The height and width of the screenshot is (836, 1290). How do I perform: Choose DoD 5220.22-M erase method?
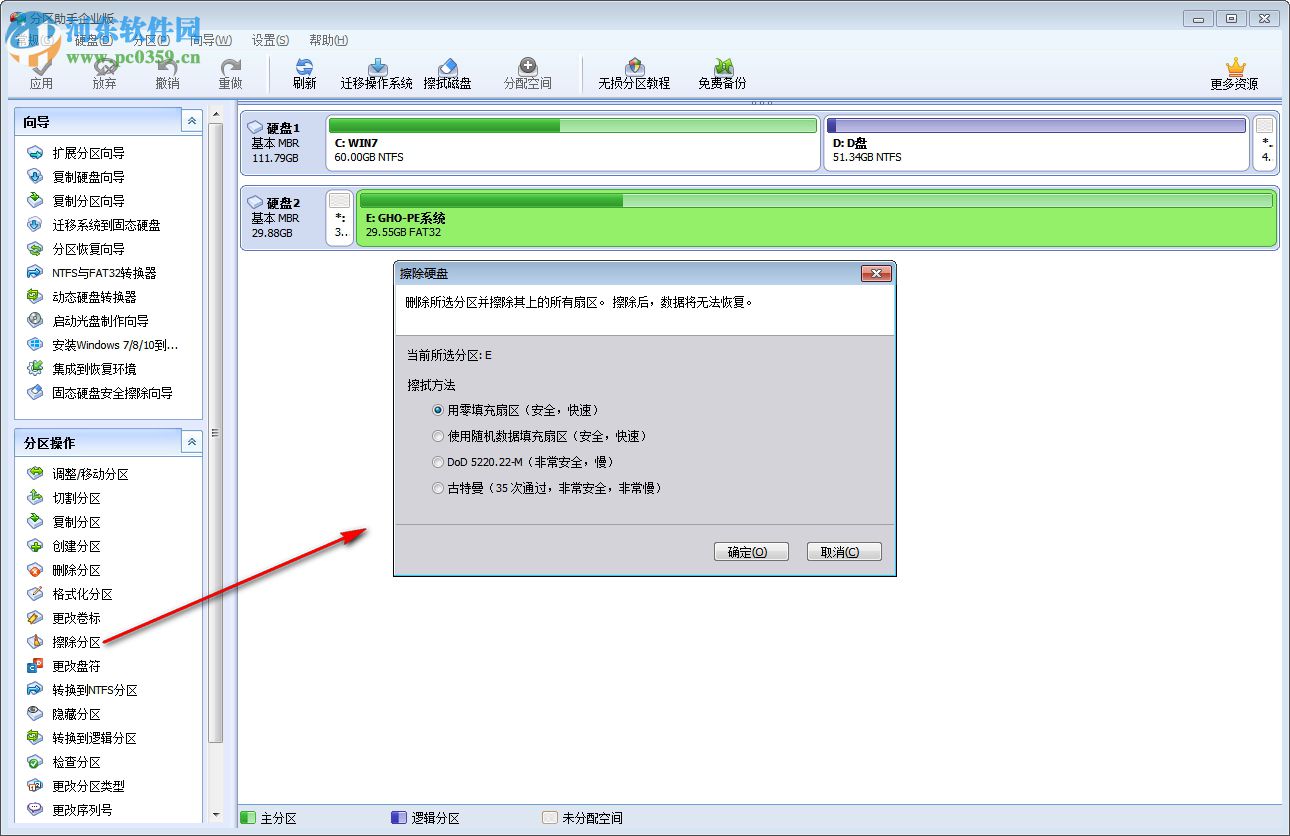tap(437, 462)
